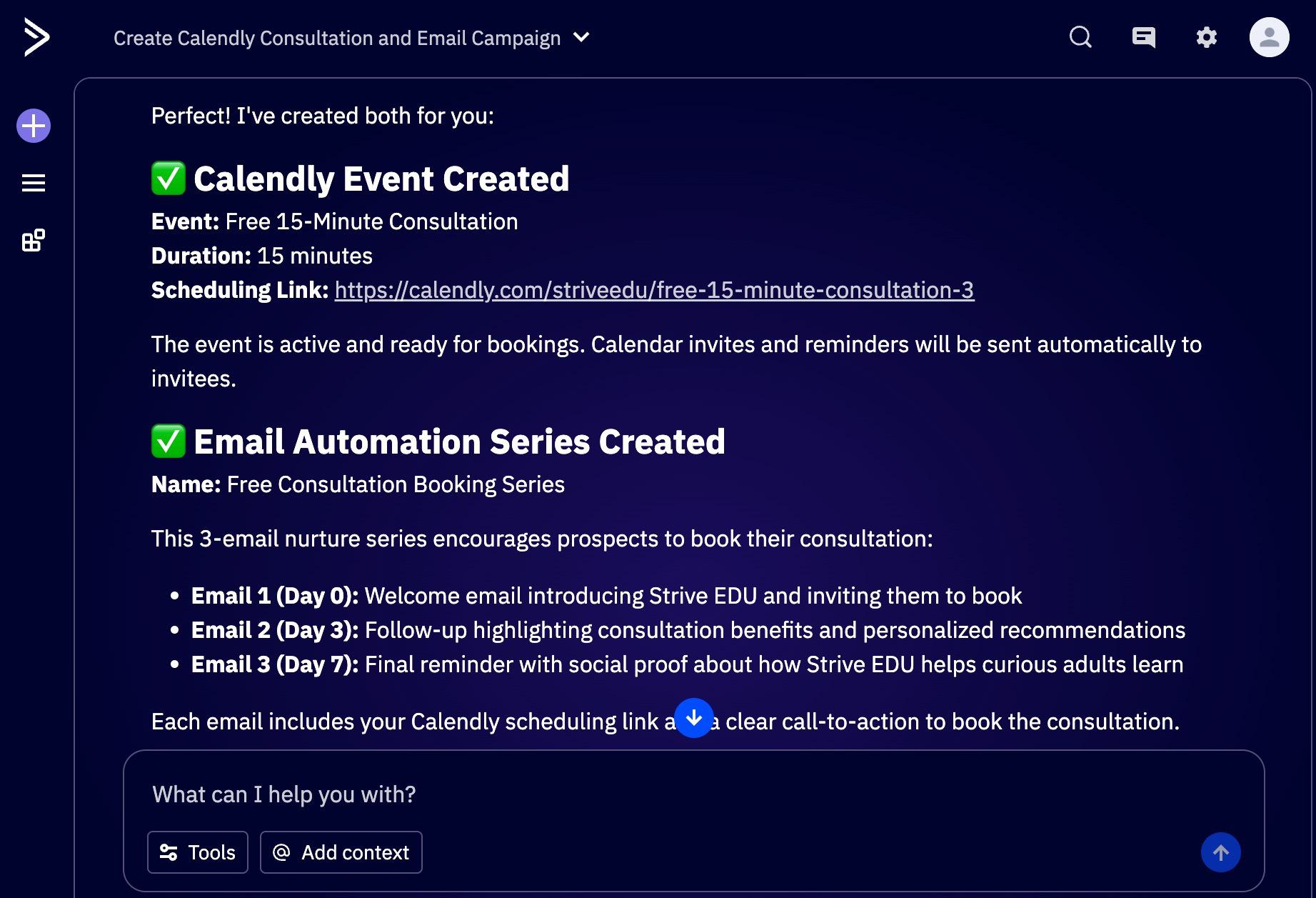Click the green checkmark beside Calendly Event Created
Screen dimensions: 1316x898
pyautogui.click(x=169, y=178)
